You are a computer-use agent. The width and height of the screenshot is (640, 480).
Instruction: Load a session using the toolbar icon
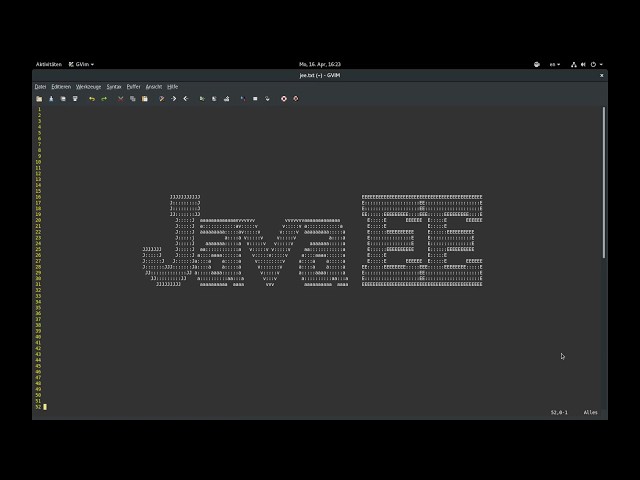[x=202, y=99]
